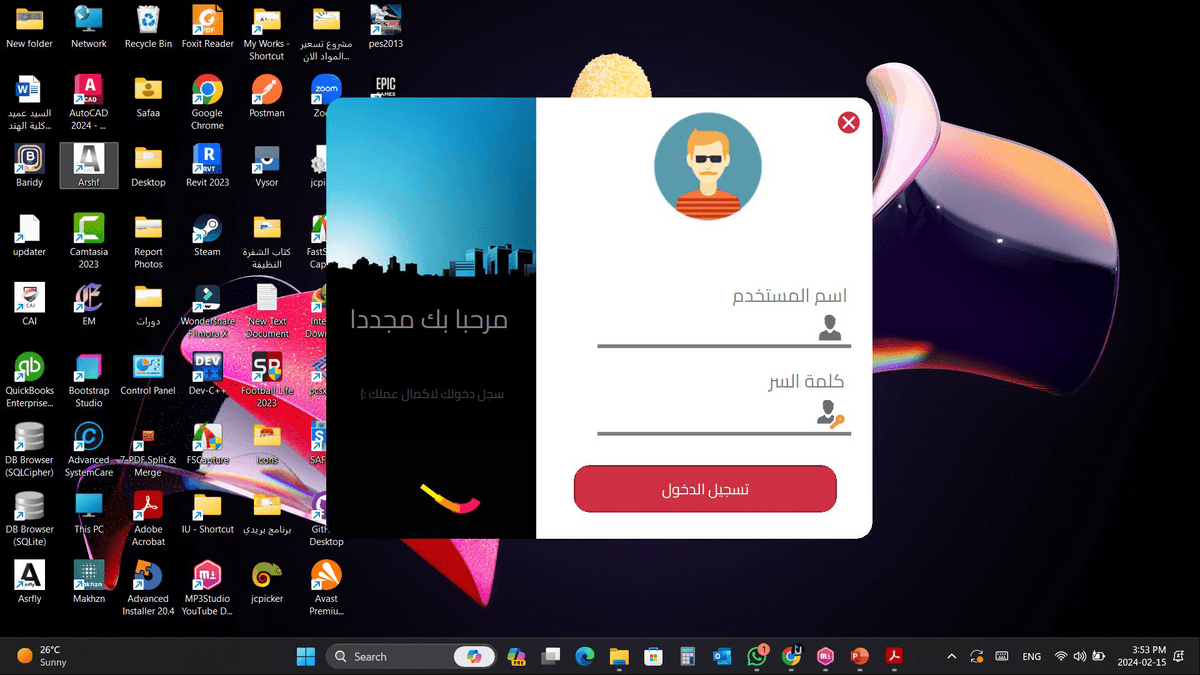Click the Steam desktop shortcut
1200x675 pixels.
coord(207,235)
